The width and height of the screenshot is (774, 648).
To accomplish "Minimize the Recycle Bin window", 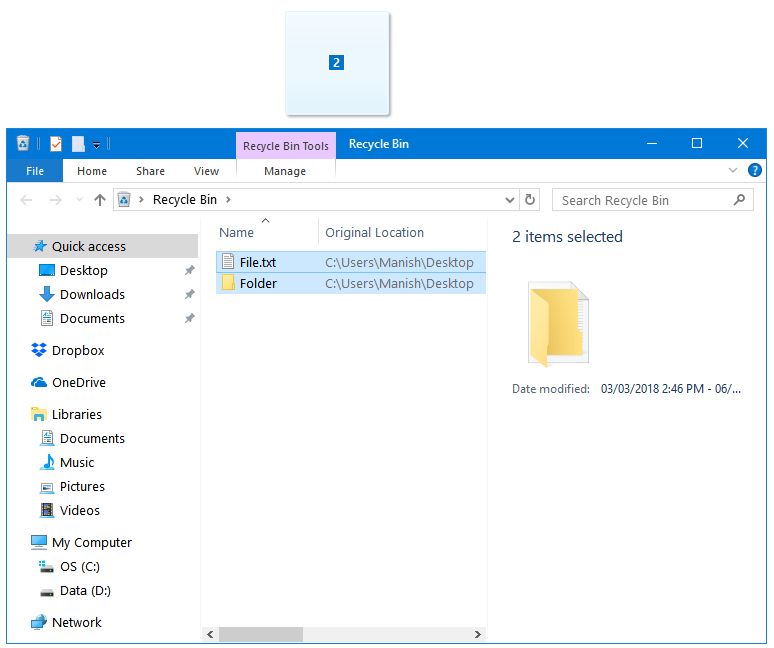I will point(652,144).
